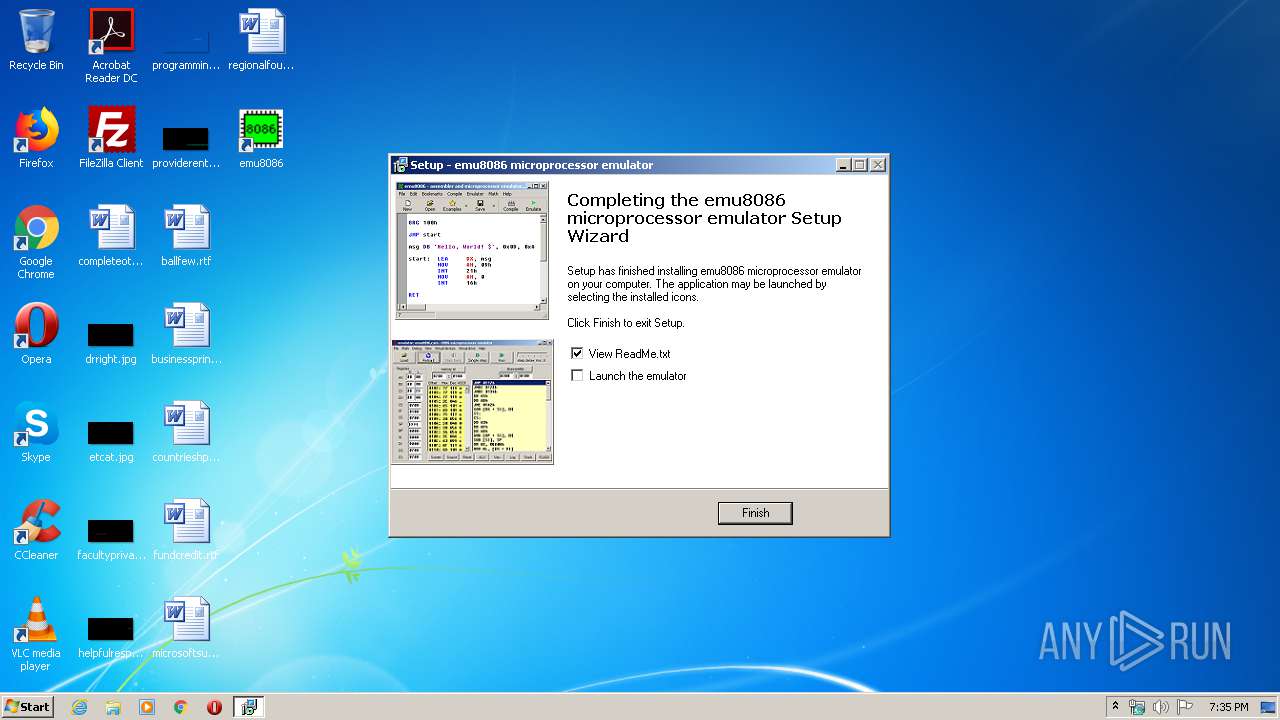Screen dimensions: 1280x720
Task: Open Internet Explorer from taskbar
Action: 79,707
